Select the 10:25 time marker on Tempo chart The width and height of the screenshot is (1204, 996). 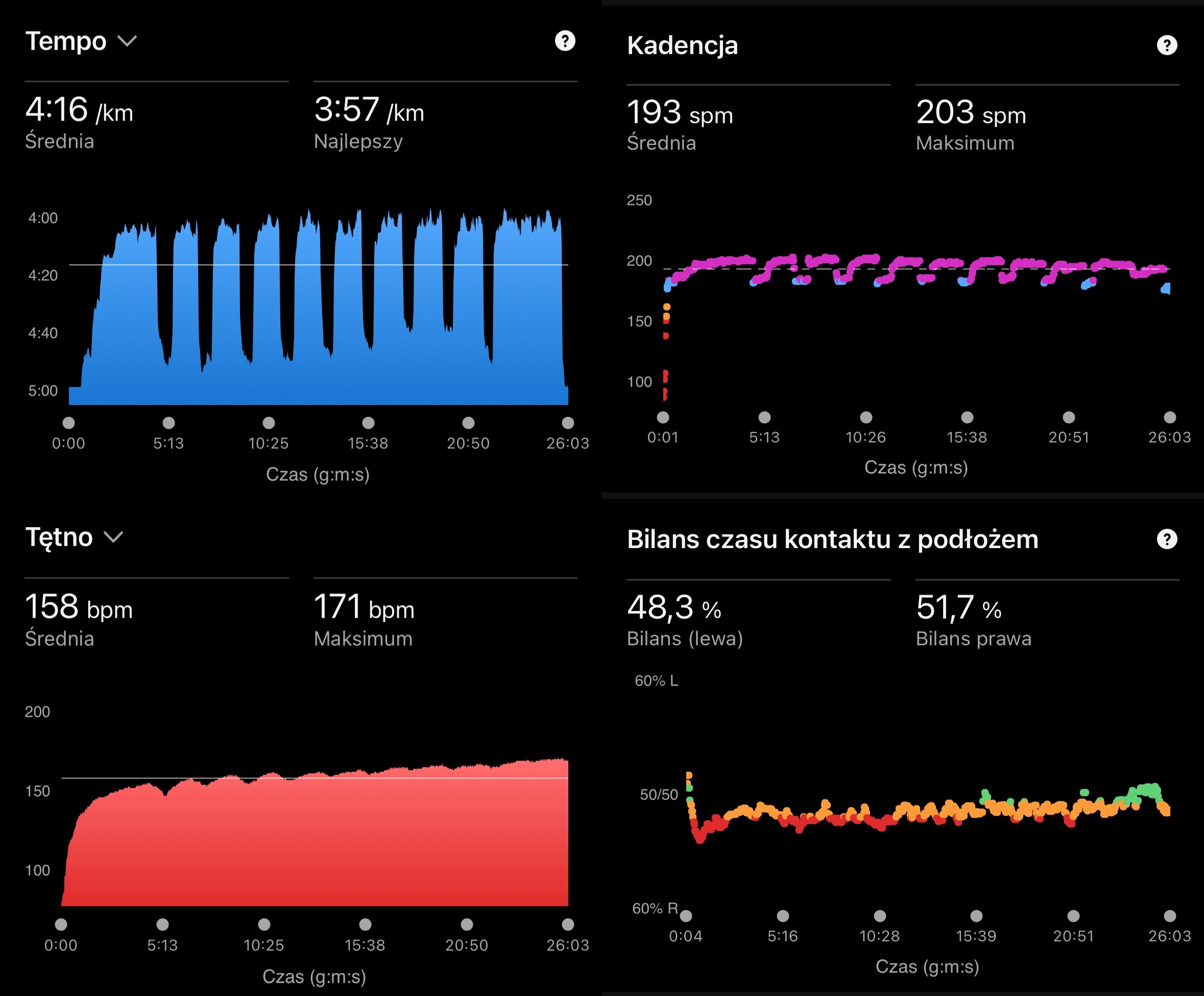point(268,423)
